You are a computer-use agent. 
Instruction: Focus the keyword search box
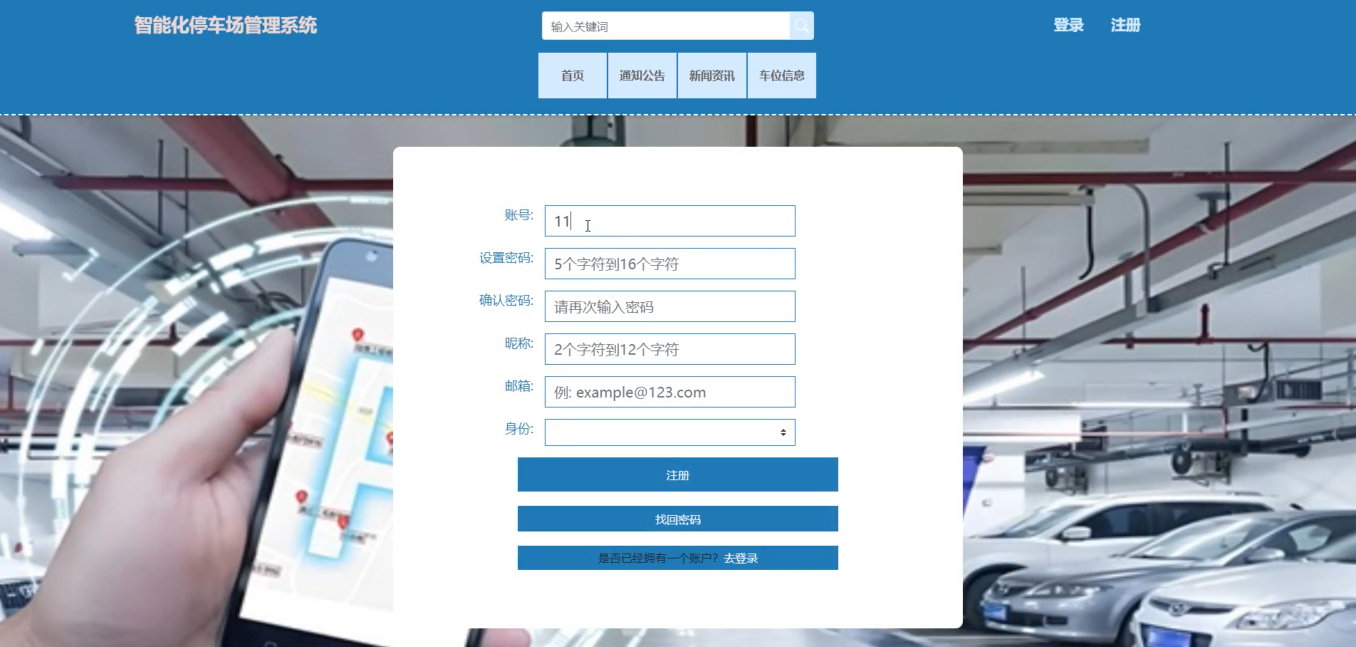(x=666, y=26)
